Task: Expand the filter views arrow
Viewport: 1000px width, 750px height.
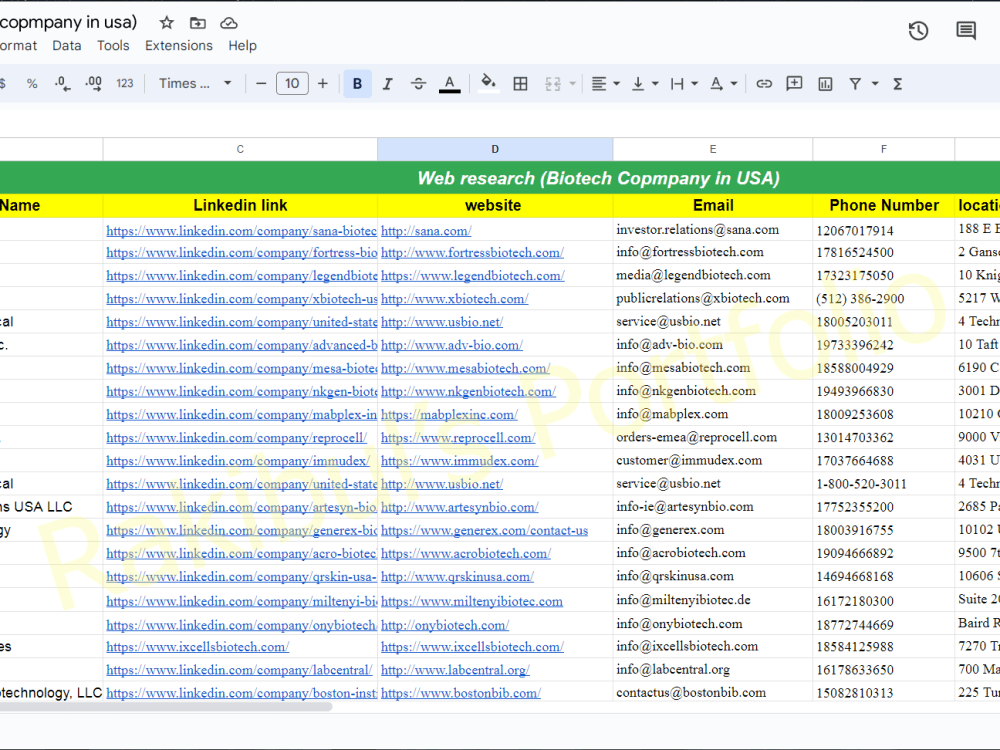Action: pos(875,84)
